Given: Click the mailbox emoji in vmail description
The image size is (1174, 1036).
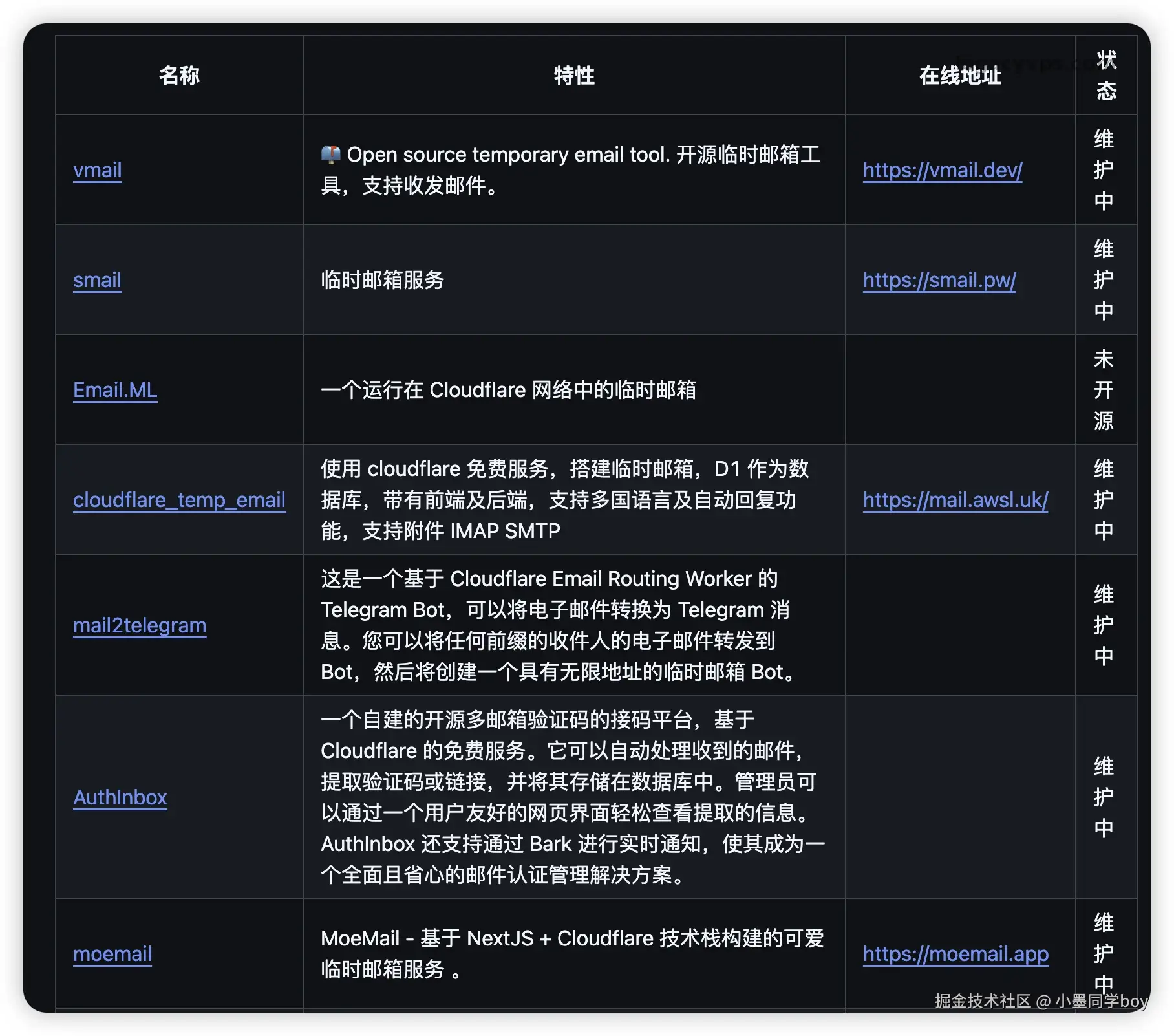Looking at the screenshot, I should tap(331, 155).
